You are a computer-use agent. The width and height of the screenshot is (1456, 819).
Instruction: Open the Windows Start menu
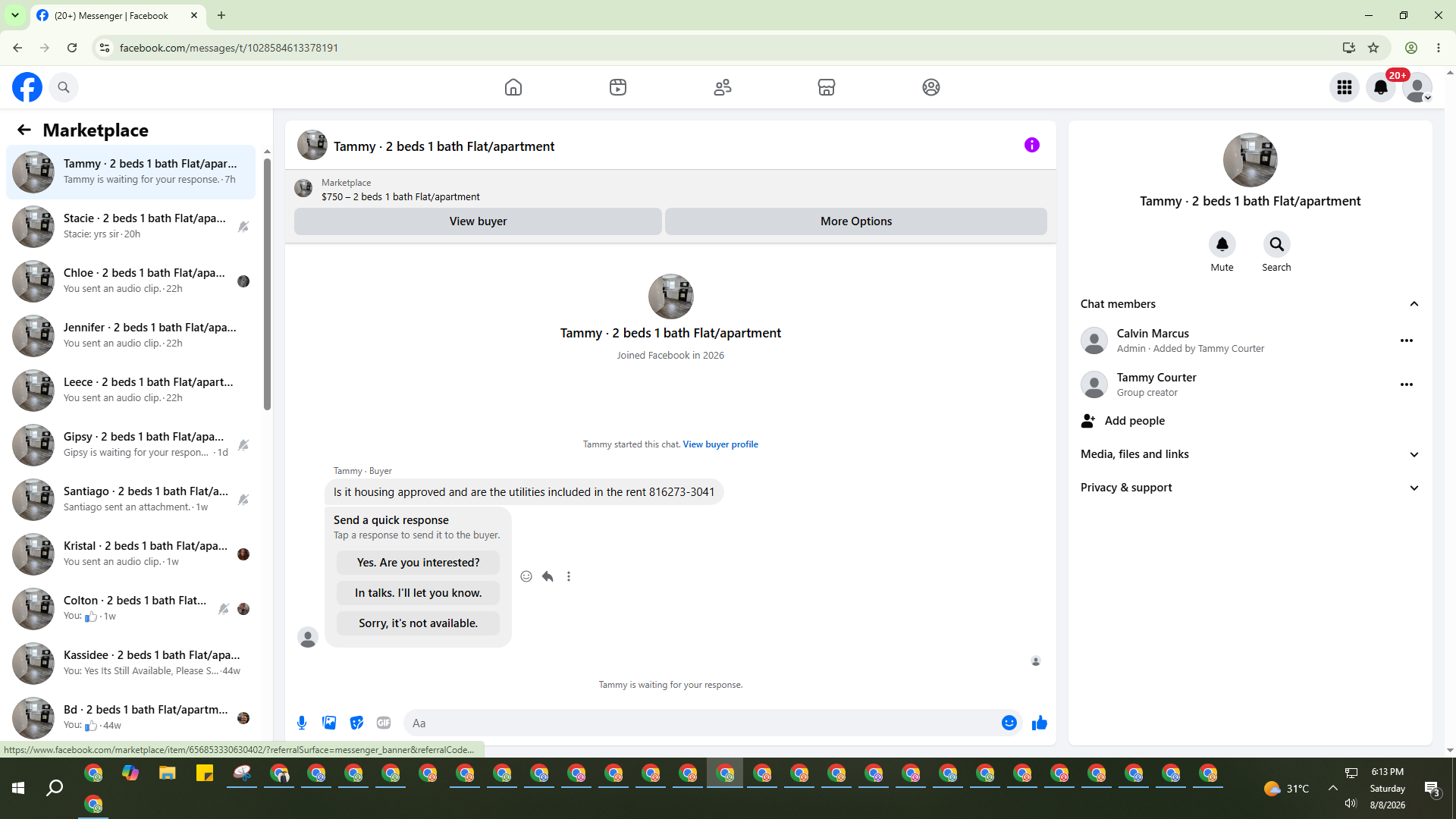coord(18,789)
